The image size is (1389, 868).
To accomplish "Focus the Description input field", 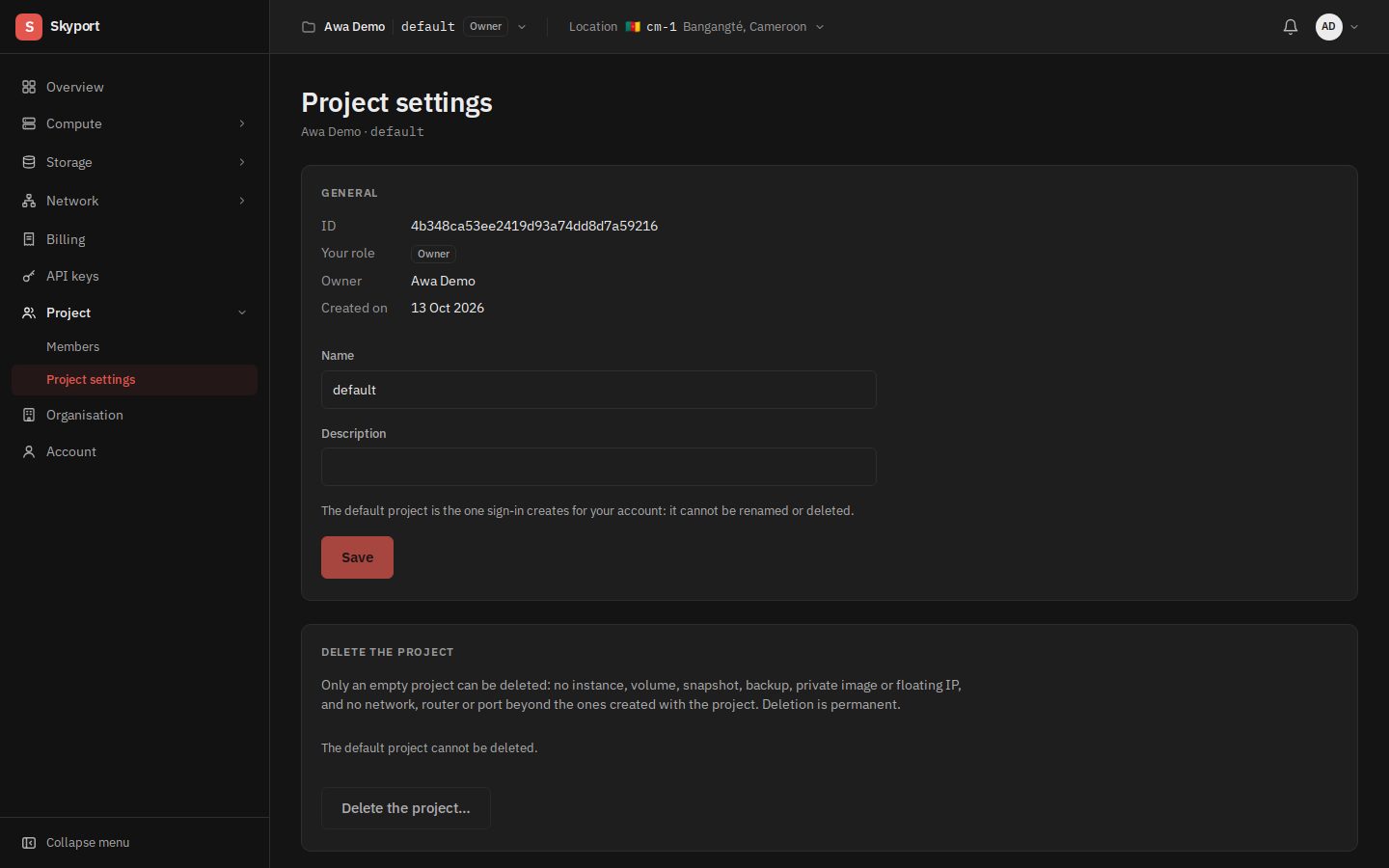I will 599,467.
